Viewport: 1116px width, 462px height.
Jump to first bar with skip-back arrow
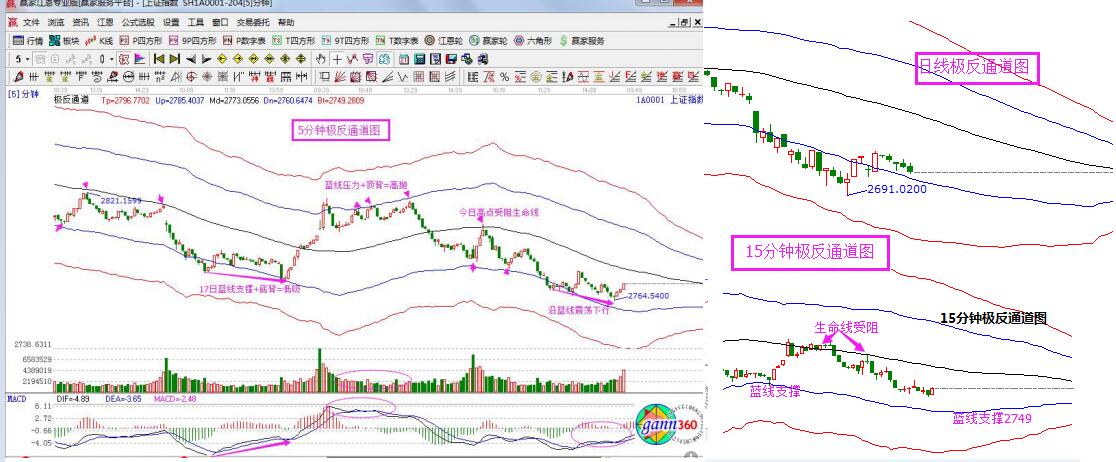pos(158,59)
